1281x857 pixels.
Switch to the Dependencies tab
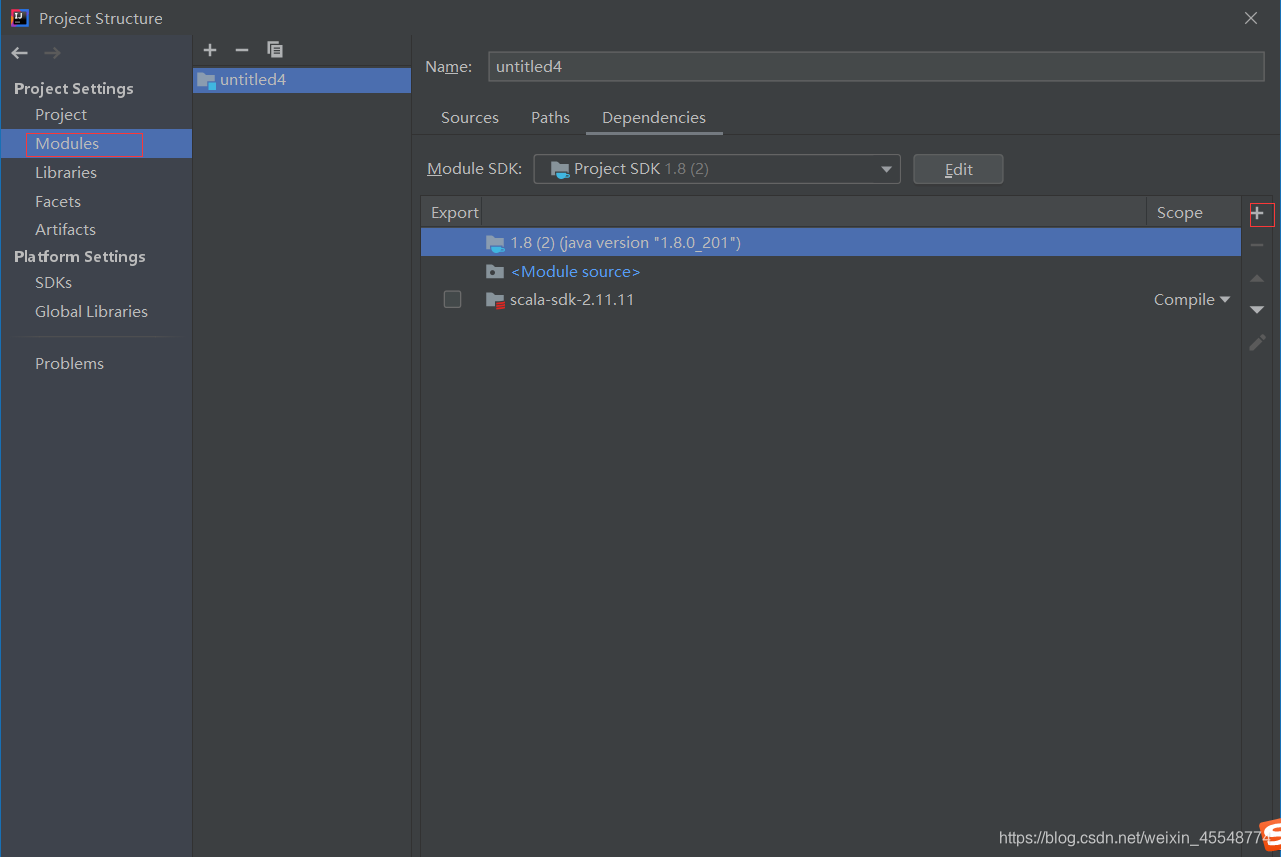click(654, 118)
